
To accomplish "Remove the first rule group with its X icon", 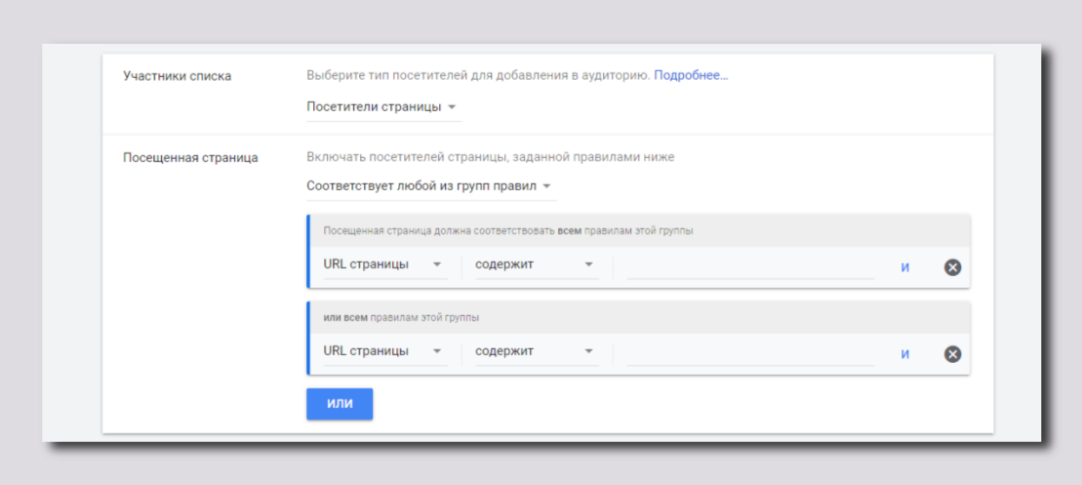I will [x=952, y=267].
